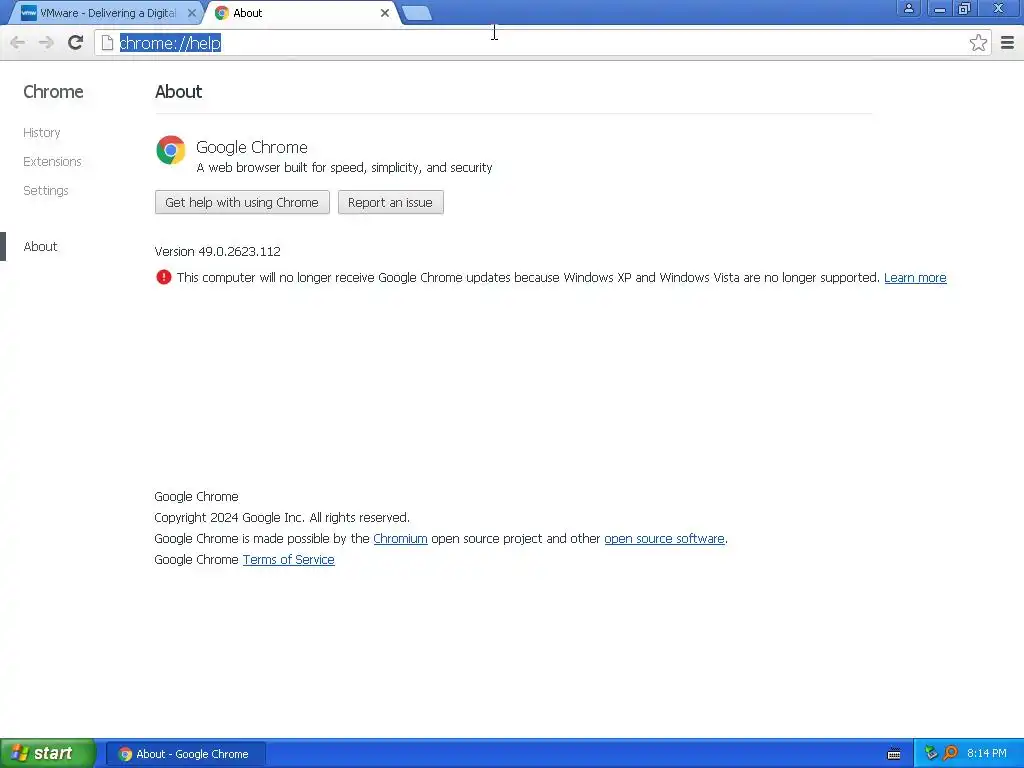Click the back navigation arrow
Image resolution: width=1024 pixels, height=768 pixels.
[x=18, y=43]
